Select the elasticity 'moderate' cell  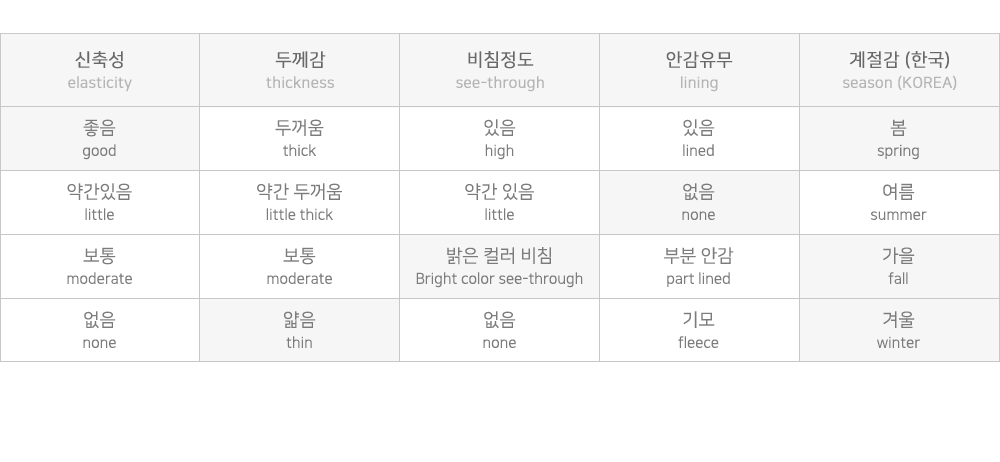point(99,267)
